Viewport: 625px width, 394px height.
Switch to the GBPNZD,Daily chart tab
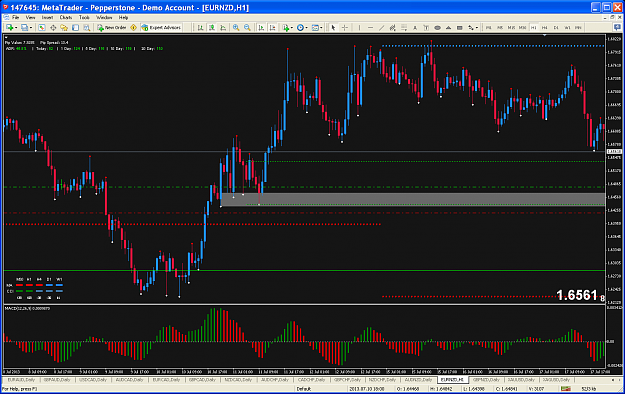tap(487, 380)
